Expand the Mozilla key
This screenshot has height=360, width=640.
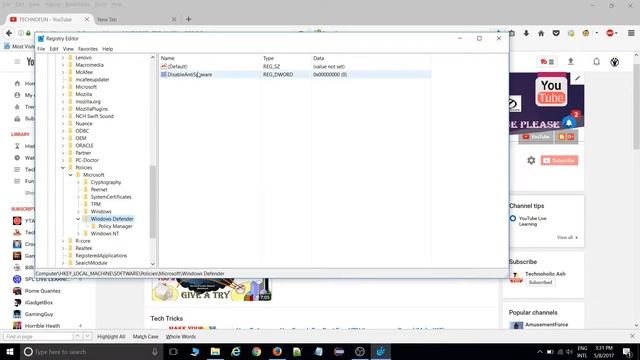pos(63,94)
